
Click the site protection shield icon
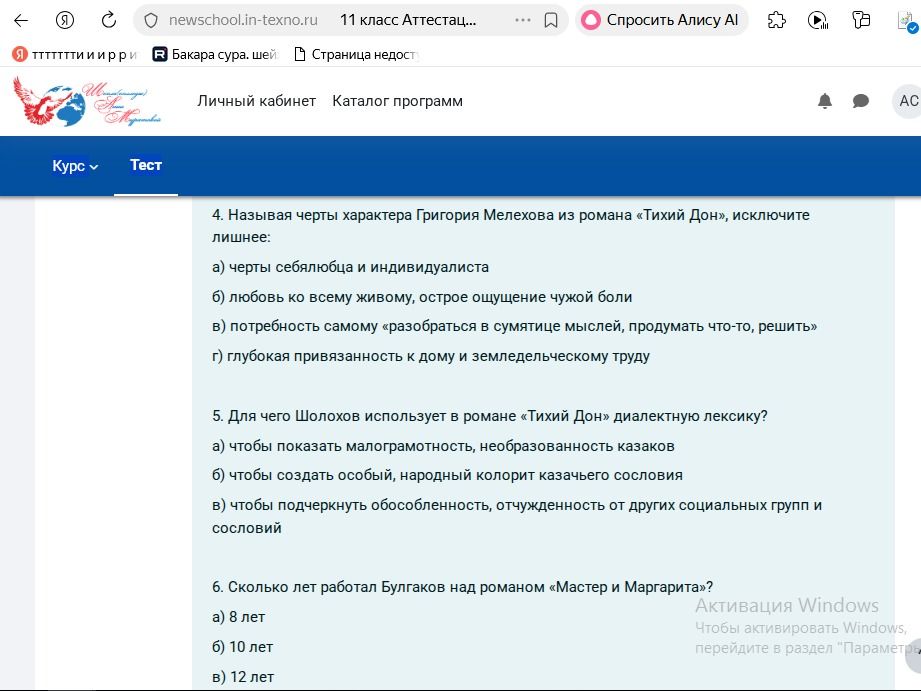tap(151, 21)
